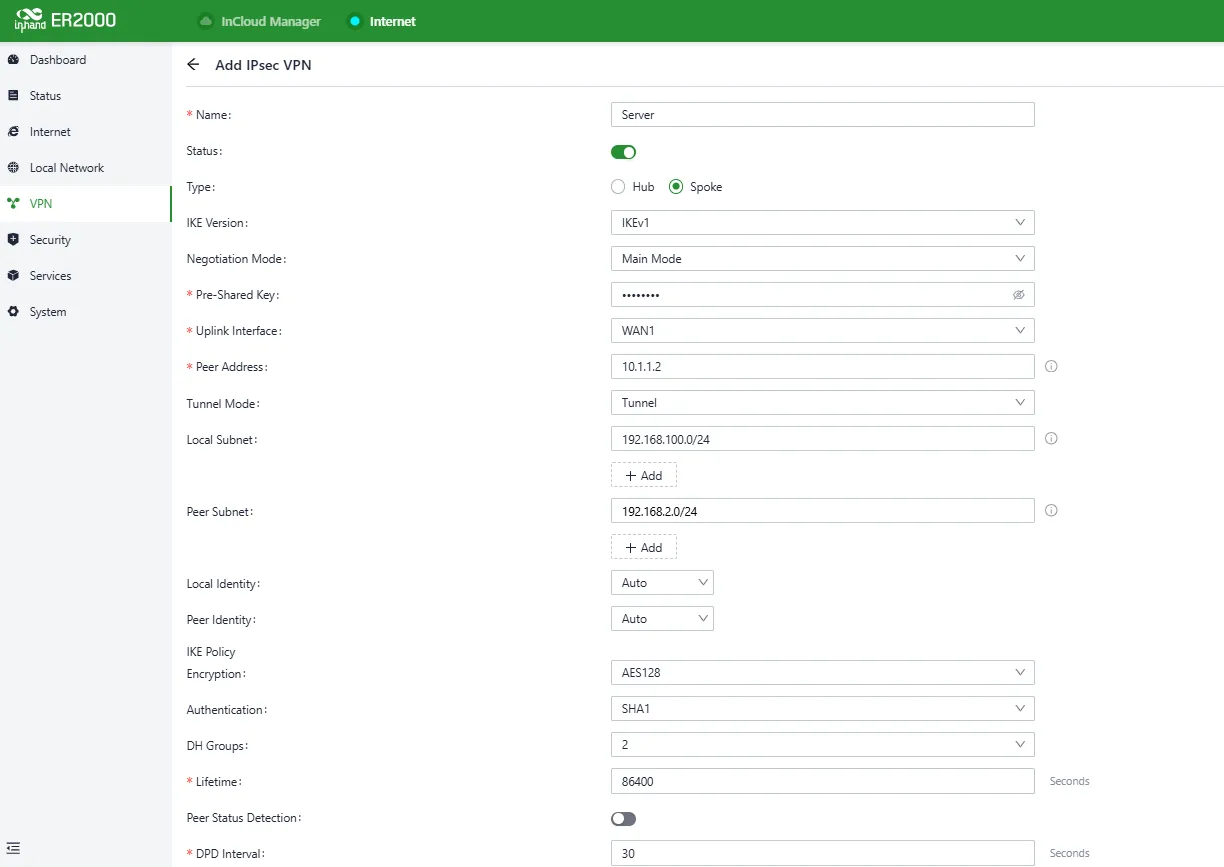Click the InHand ER2000 logo
Screen dimensions: 1224x867
pos(66,20)
